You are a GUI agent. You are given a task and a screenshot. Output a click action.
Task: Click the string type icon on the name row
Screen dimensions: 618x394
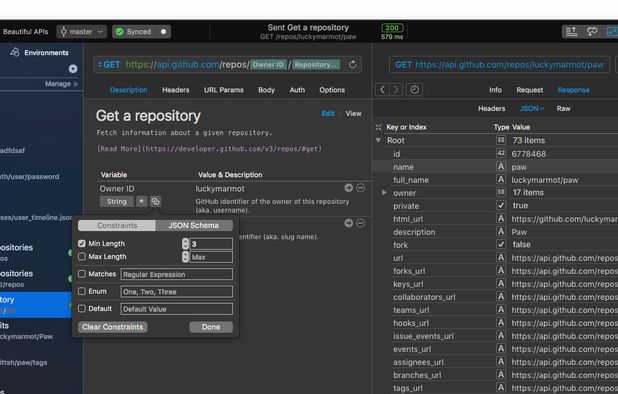click(501, 166)
